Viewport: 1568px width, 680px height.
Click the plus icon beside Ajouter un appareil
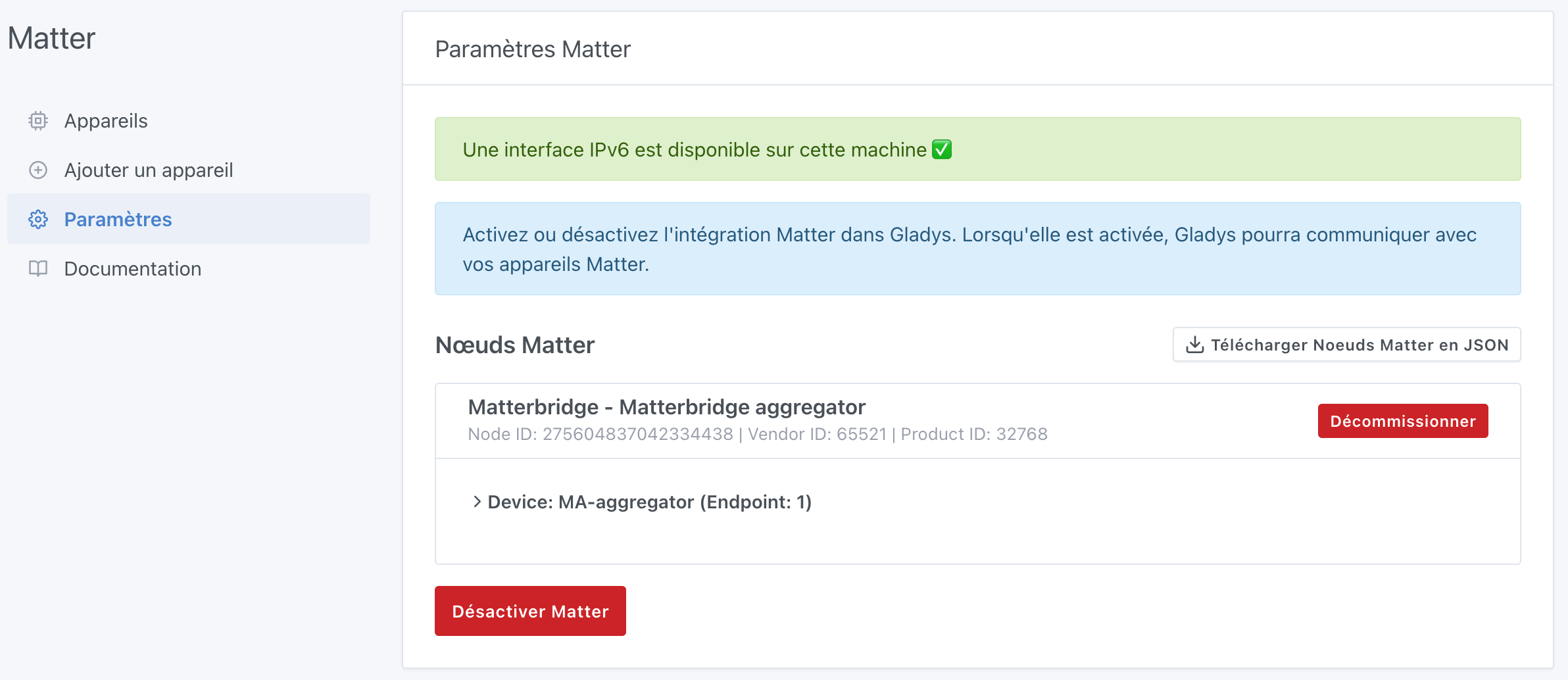(x=39, y=170)
